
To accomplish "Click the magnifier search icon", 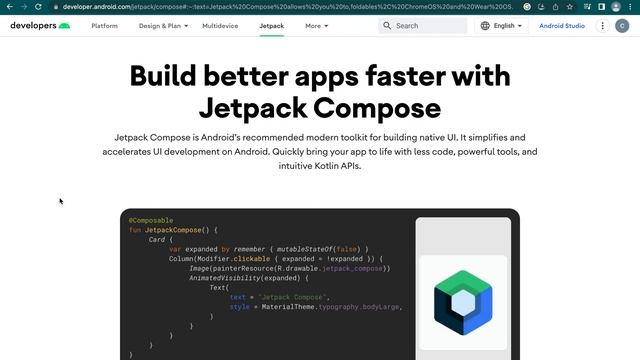I will click(387, 26).
